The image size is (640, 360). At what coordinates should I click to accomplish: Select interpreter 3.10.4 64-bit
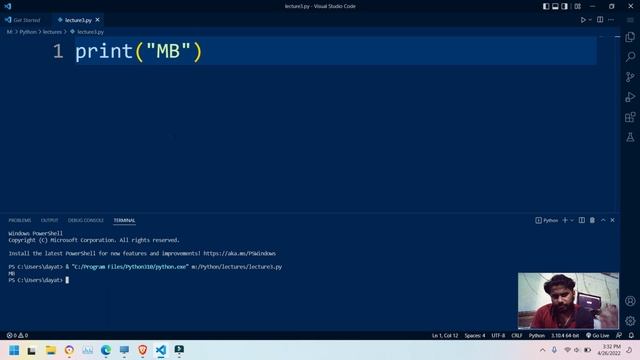coord(565,336)
